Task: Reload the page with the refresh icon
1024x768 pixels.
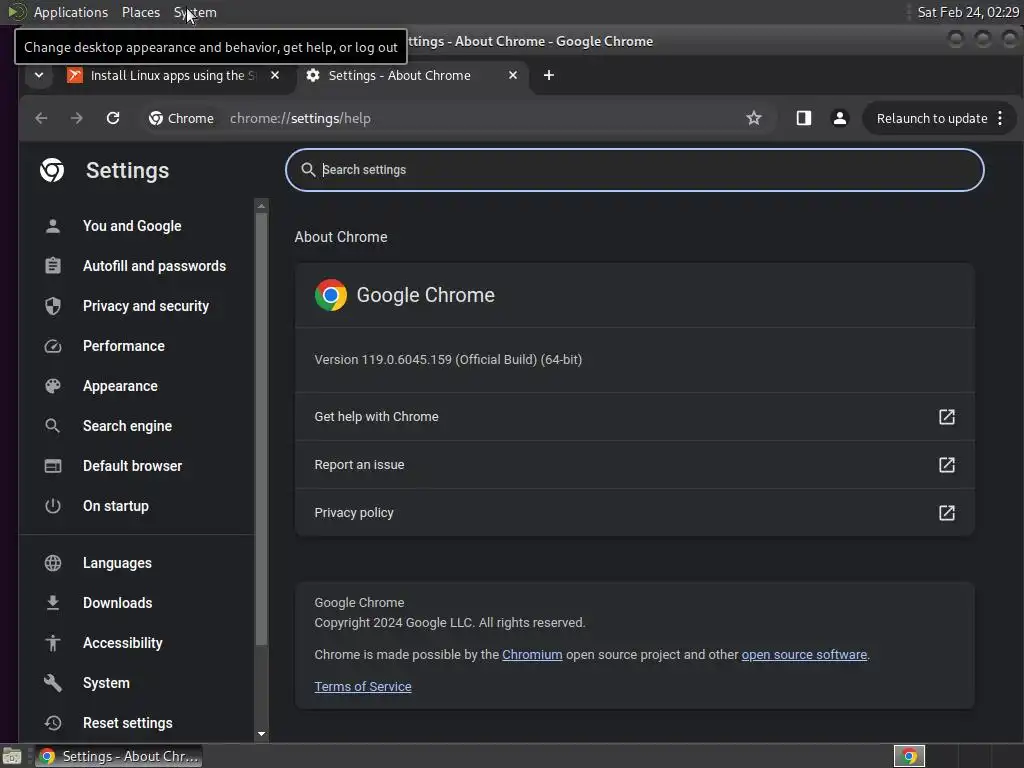Action: [x=113, y=118]
